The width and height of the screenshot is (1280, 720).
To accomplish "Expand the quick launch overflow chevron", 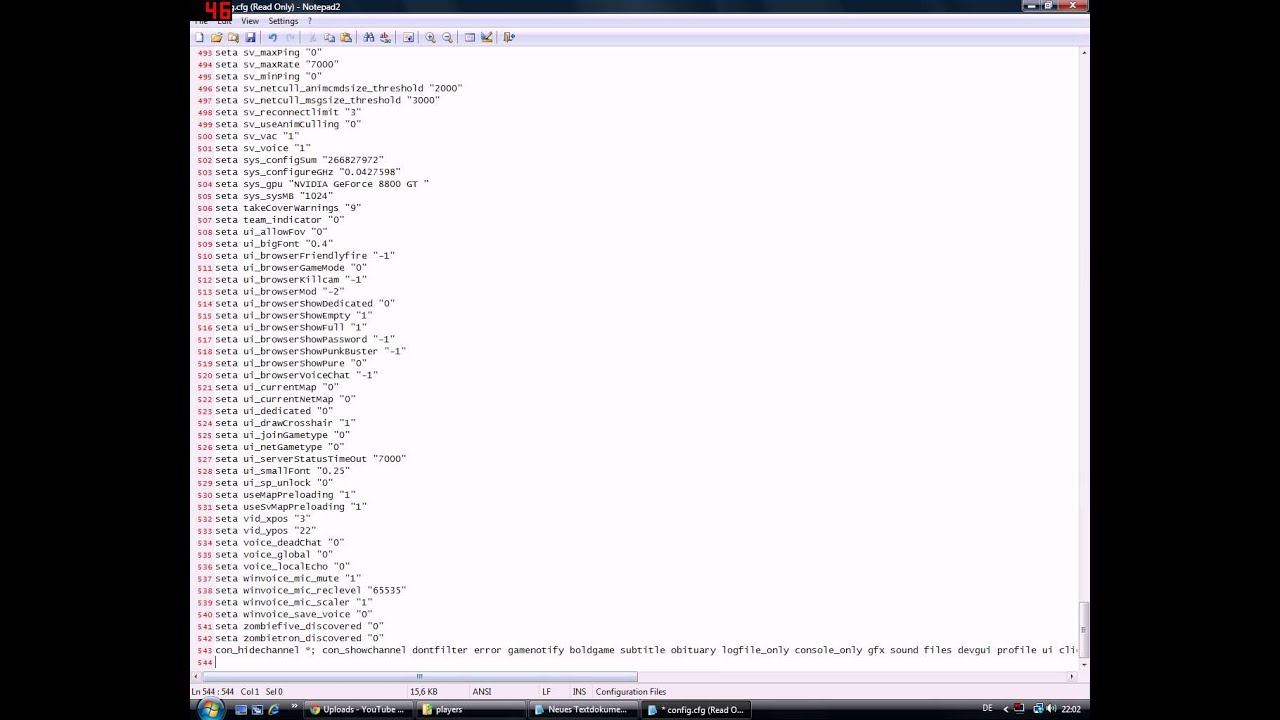I will coord(294,708).
